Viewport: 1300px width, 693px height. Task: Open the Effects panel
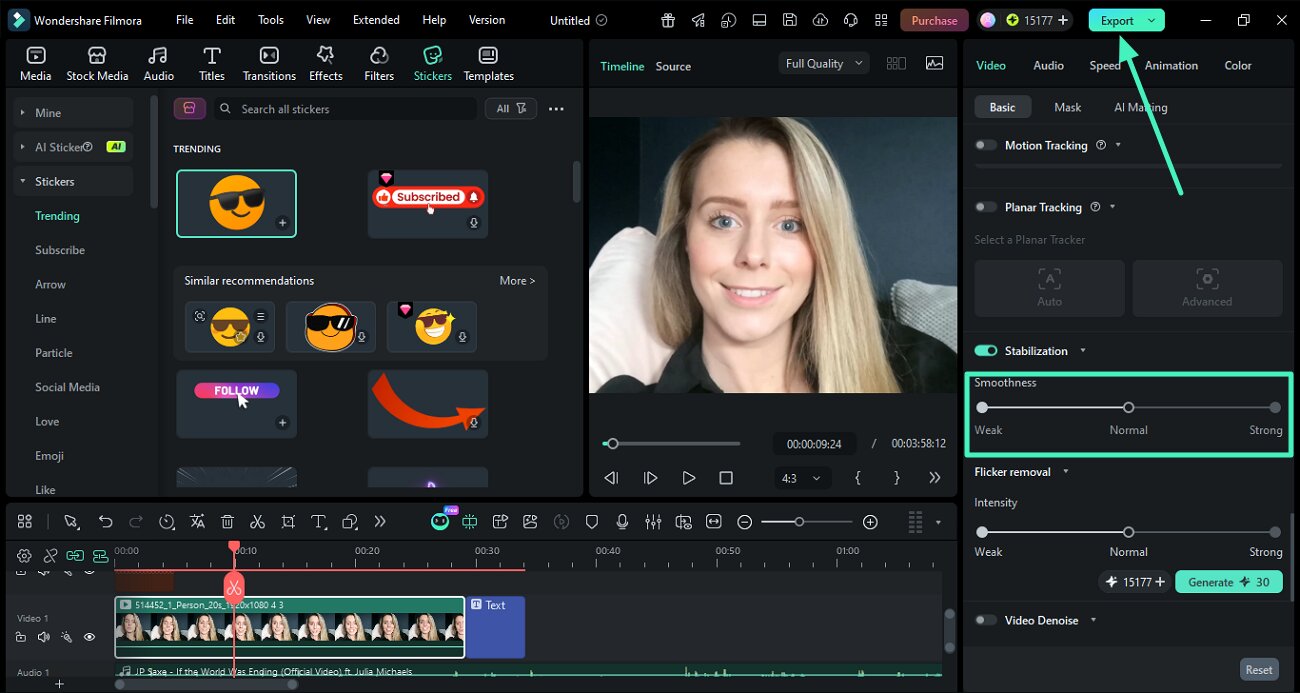[x=325, y=64]
